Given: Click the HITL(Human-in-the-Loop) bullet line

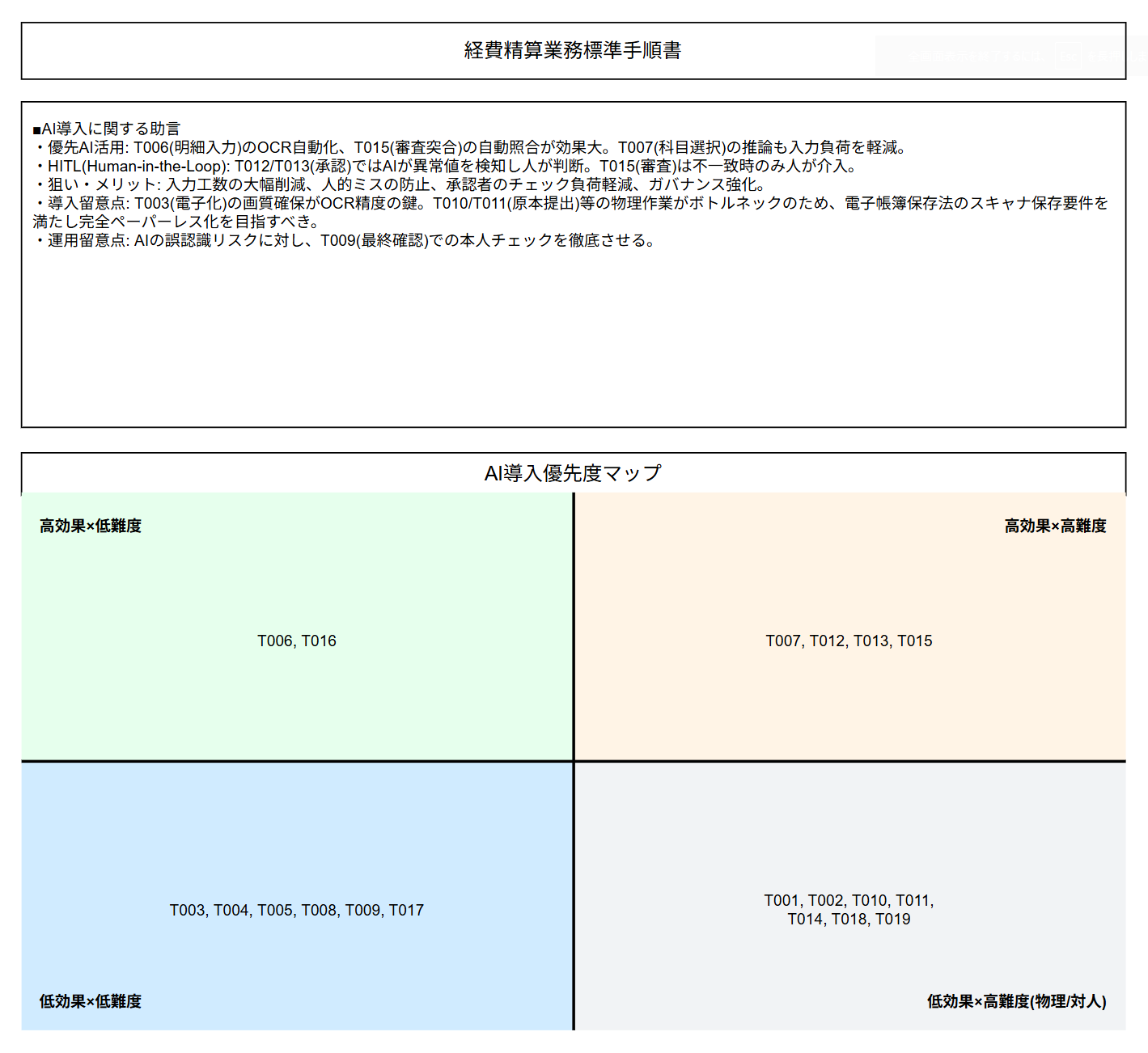Looking at the screenshot, I should [446, 166].
